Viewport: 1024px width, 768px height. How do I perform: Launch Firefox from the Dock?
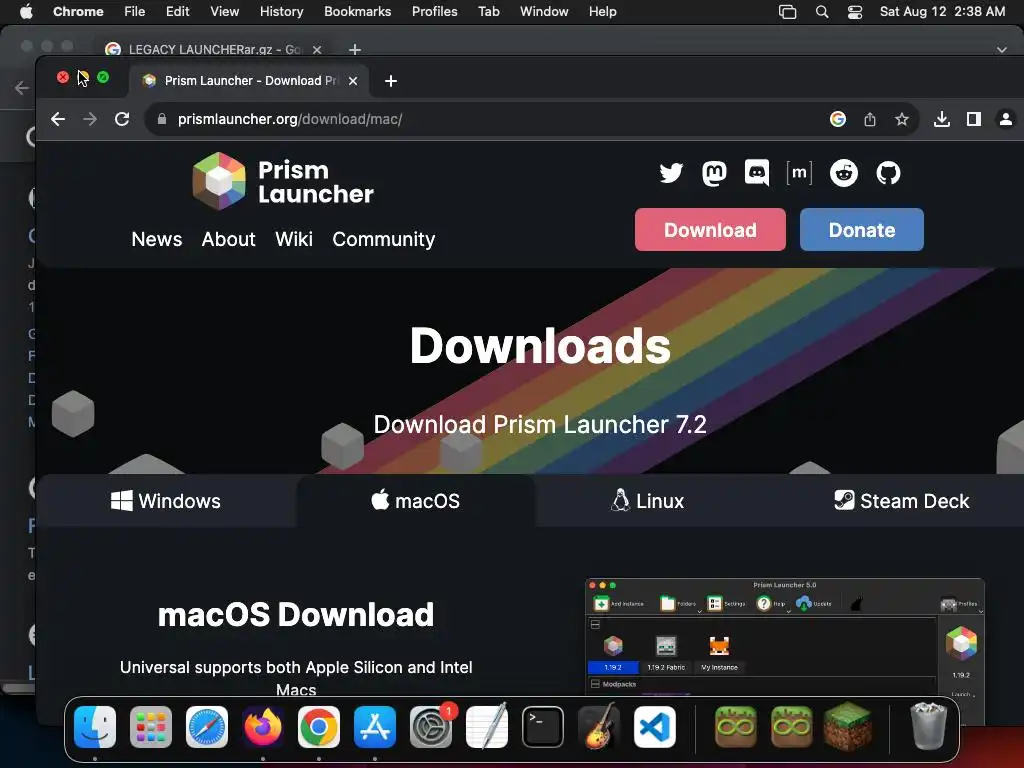point(263,727)
